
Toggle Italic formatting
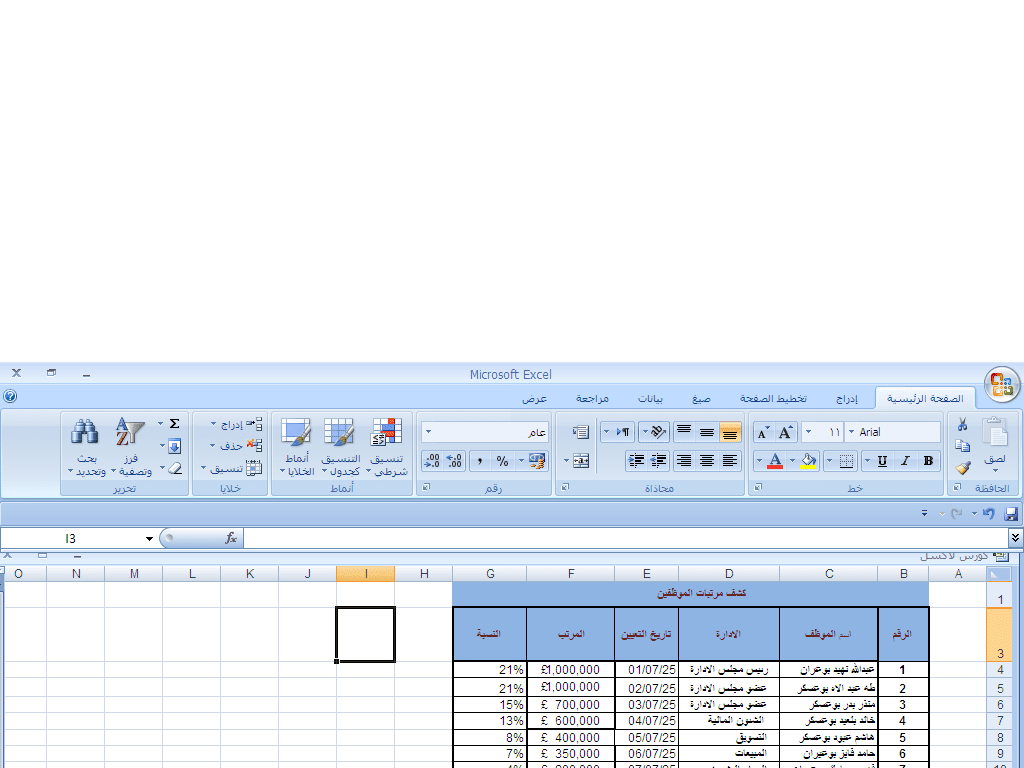pos(905,461)
